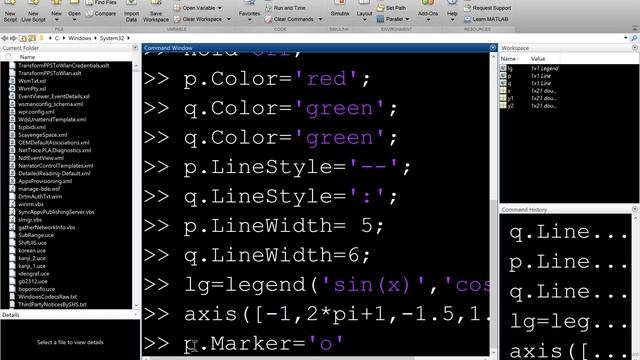The image size is (640, 360).
Task: Expand the Parallel dropdown arrow
Action: (407, 19)
